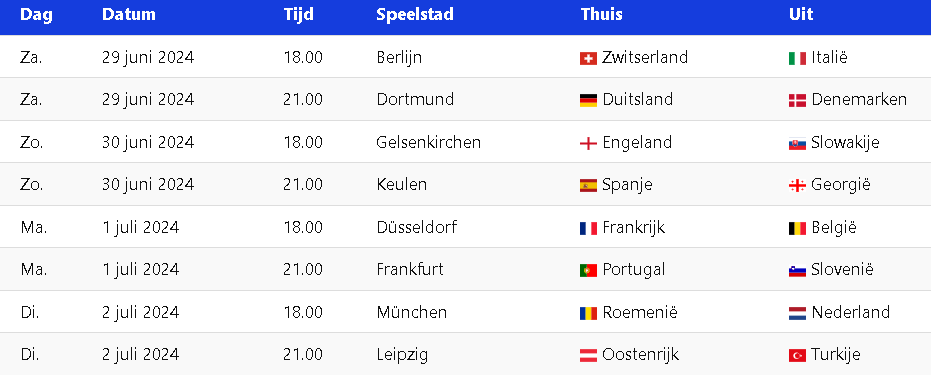Click the Denmark flag icon

(797, 100)
